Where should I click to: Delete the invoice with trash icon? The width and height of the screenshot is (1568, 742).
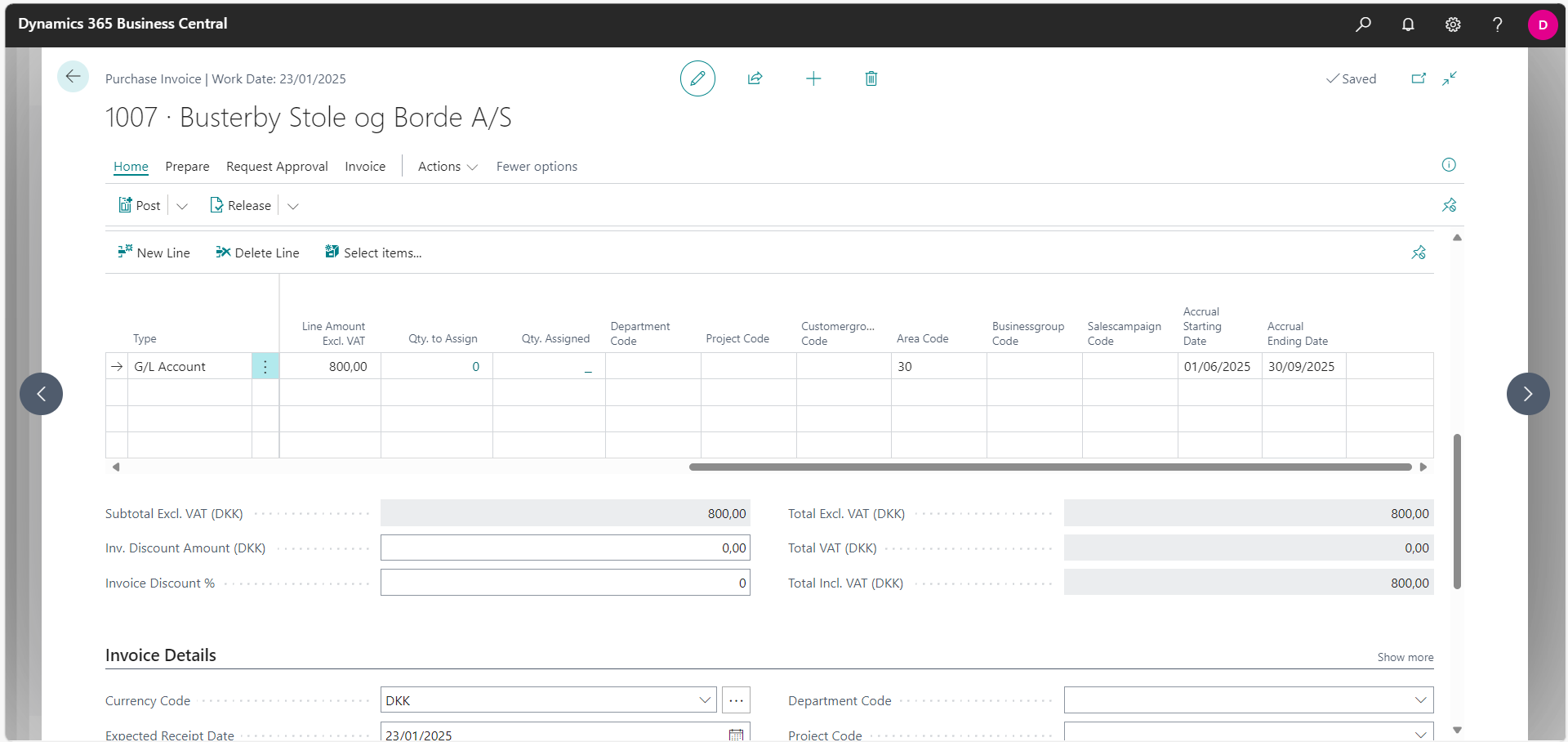point(871,78)
